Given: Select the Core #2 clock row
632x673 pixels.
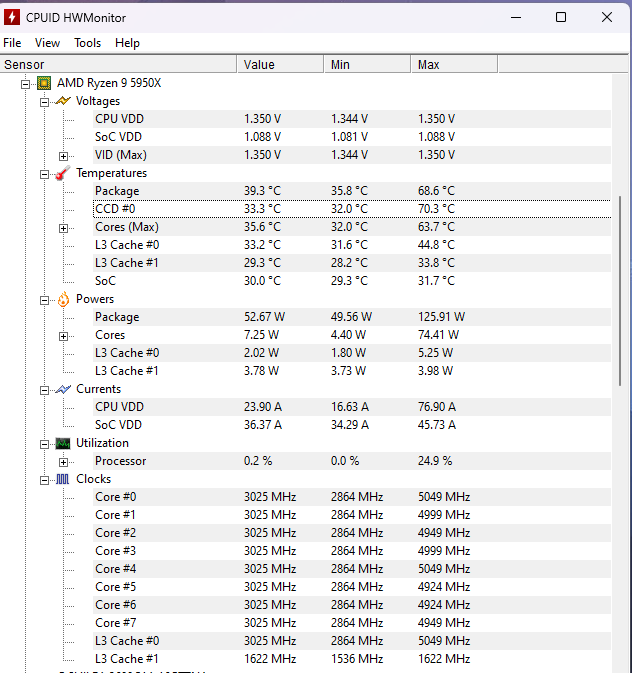Looking at the screenshot, I should pyautogui.click(x=352, y=533).
